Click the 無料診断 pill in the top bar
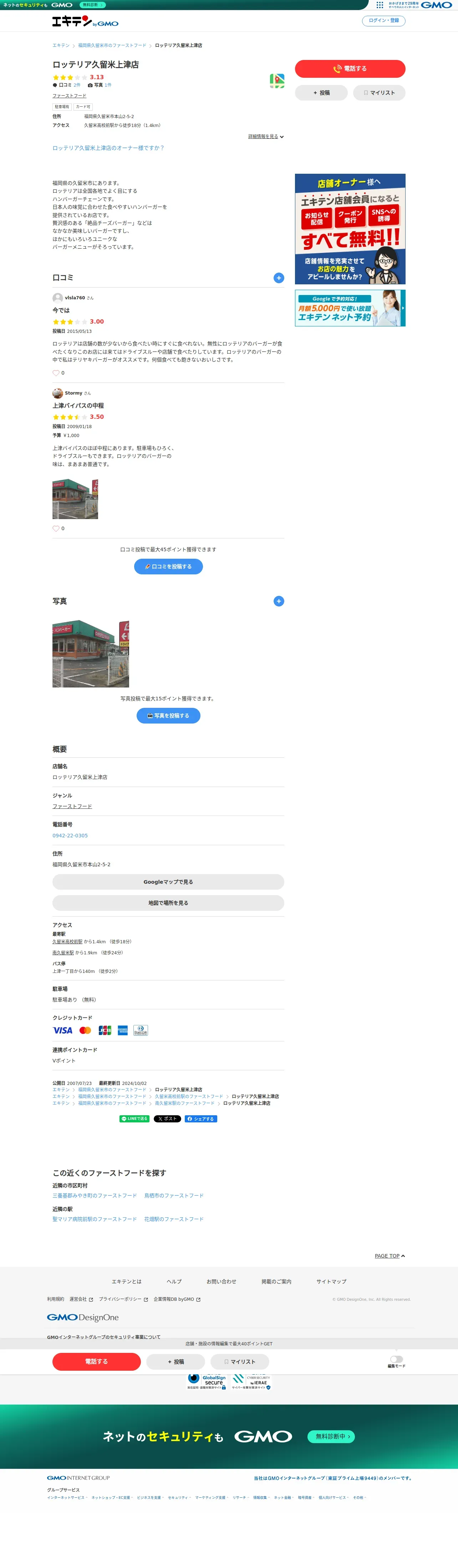This screenshot has width=458, height=1568. click(92, 5)
